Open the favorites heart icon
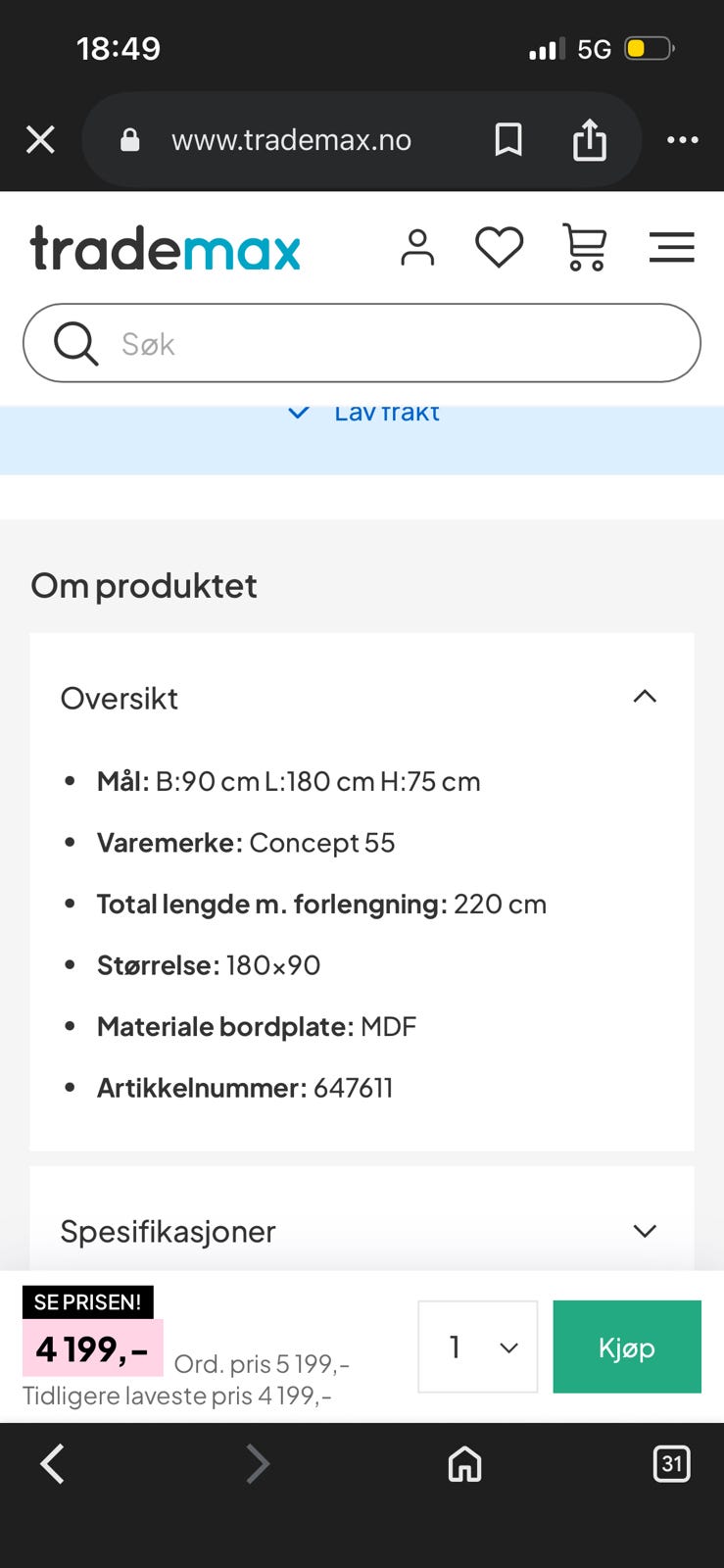The width and height of the screenshot is (724, 1568). (500, 247)
